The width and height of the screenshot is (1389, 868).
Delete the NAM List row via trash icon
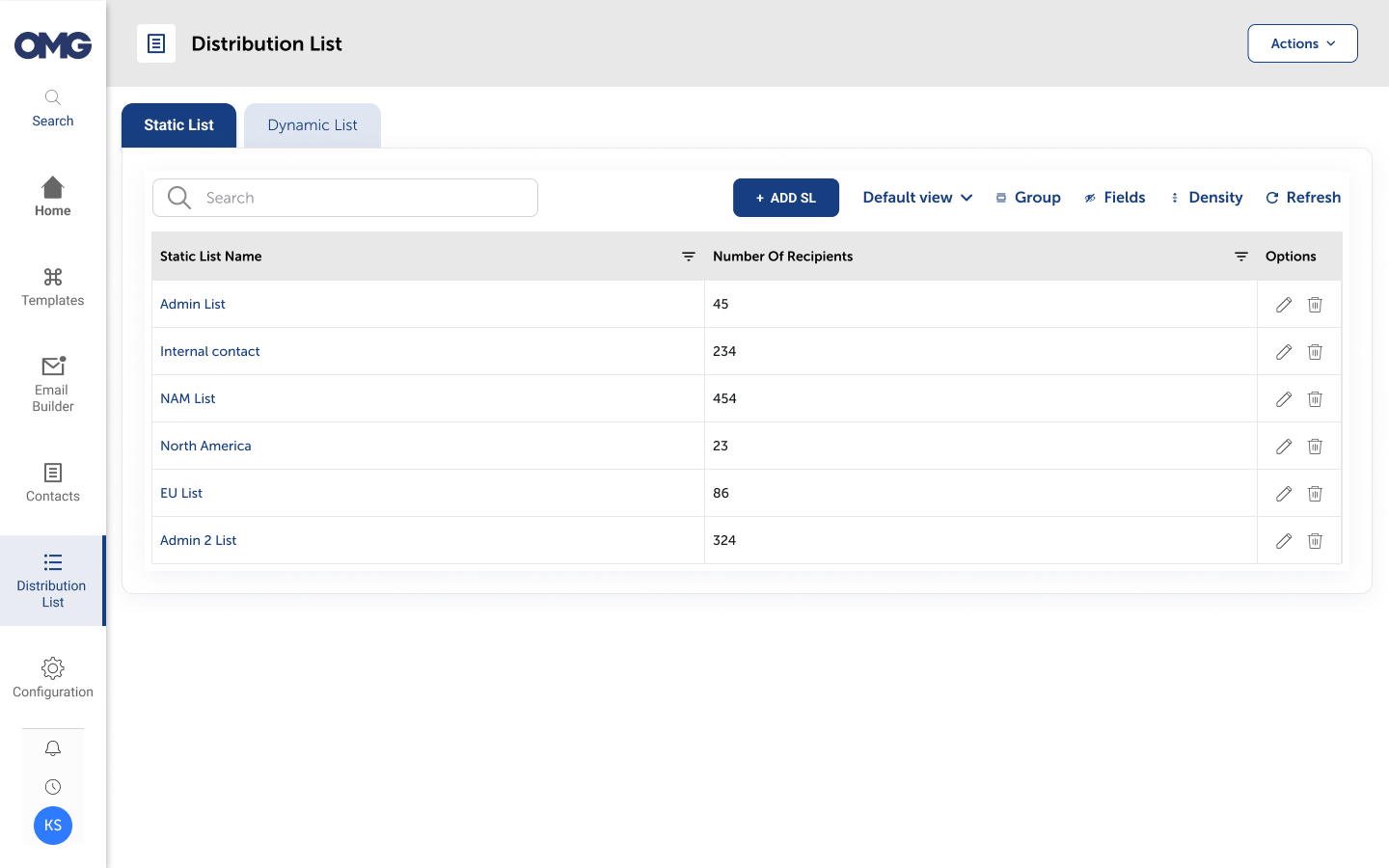pos(1315,399)
